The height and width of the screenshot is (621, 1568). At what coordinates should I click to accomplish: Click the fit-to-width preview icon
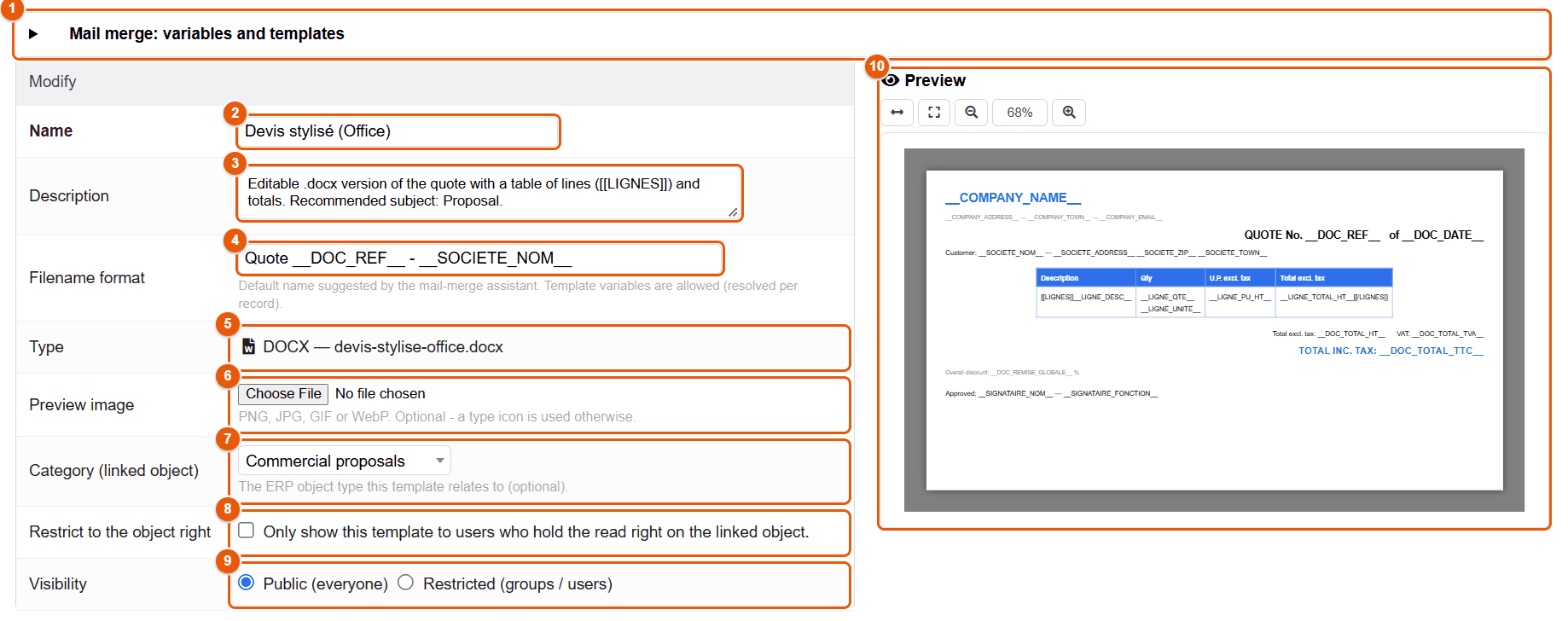[897, 112]
